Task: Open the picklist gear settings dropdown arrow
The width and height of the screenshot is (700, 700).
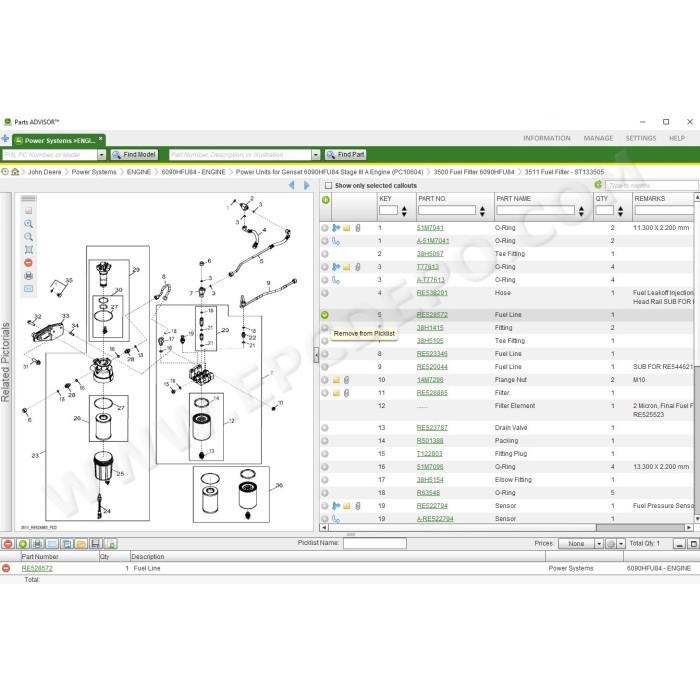Action: click(621, 544)
